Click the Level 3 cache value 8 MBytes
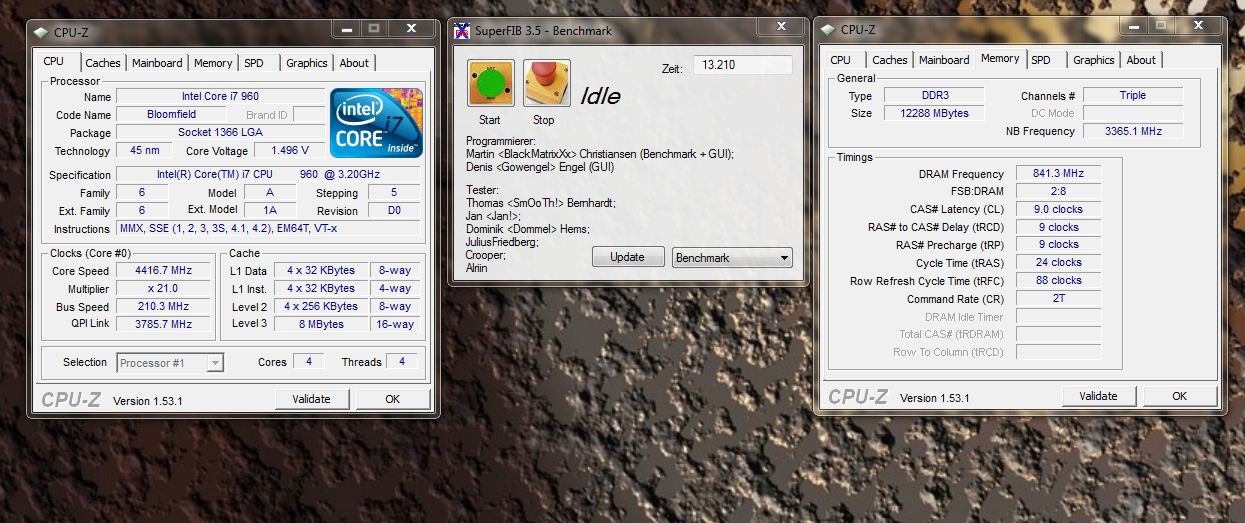1245x523 pixels. coord(321,325)
